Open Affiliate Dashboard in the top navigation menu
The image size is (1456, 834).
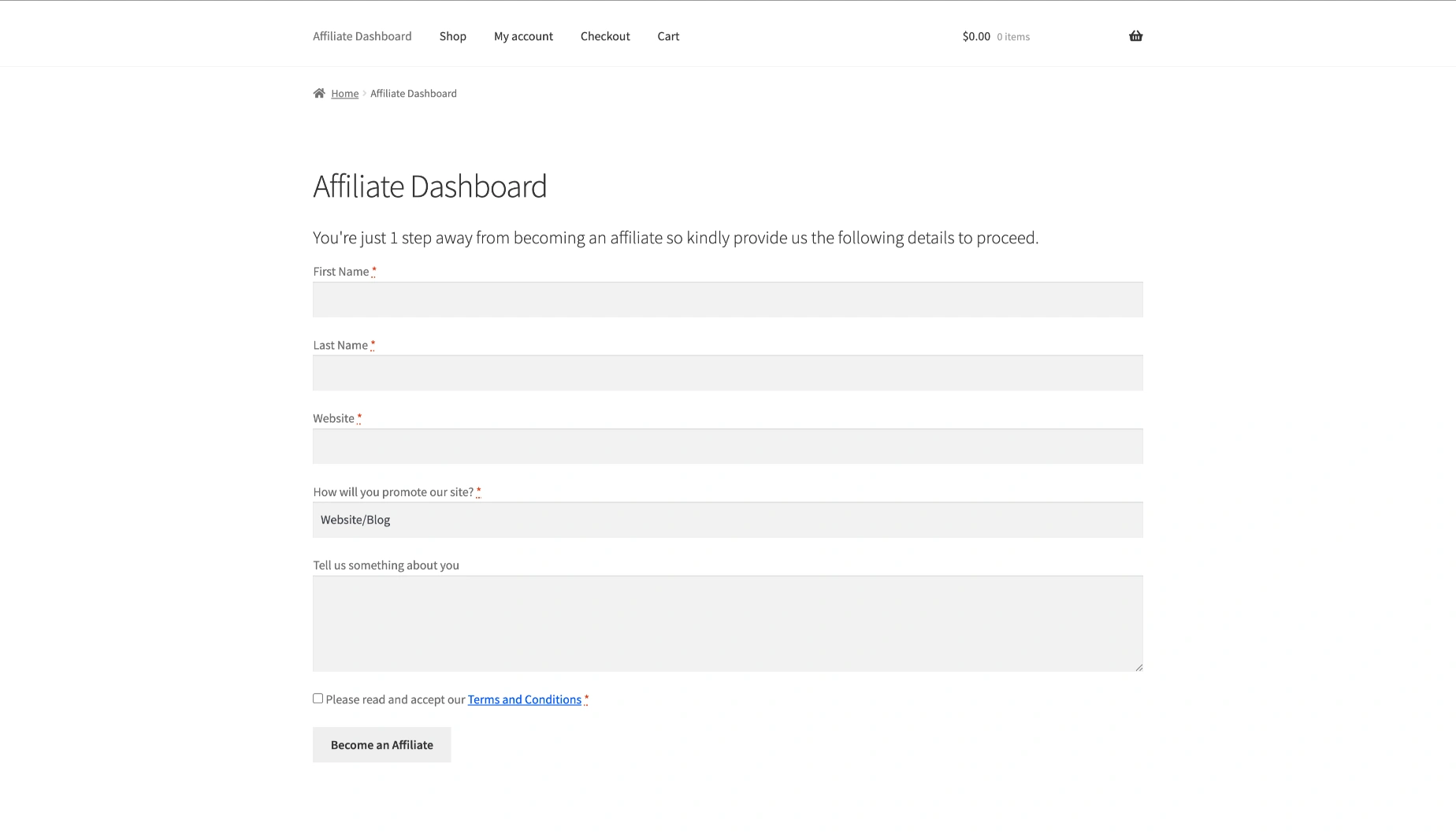(362, 36)
